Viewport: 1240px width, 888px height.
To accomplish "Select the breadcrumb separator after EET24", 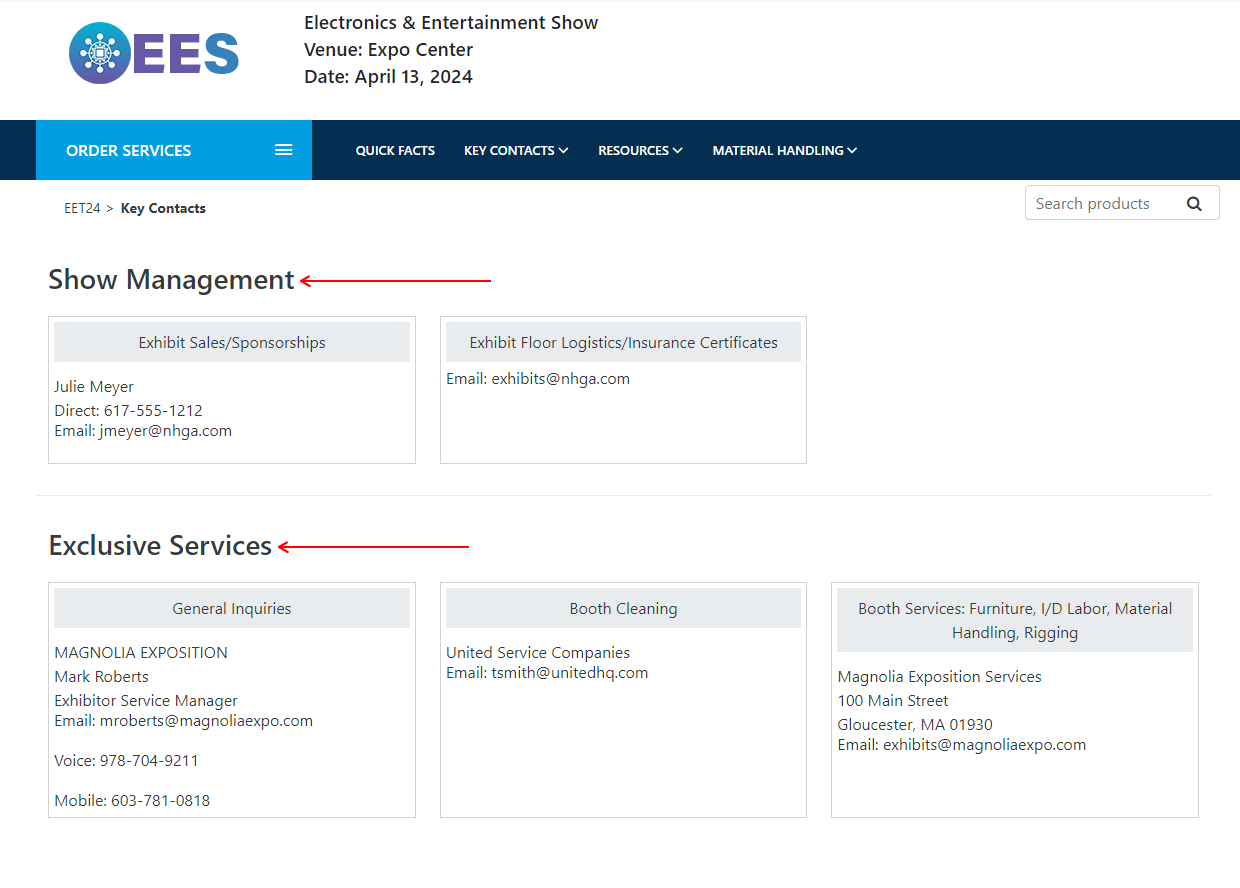I will coord(110,208).
